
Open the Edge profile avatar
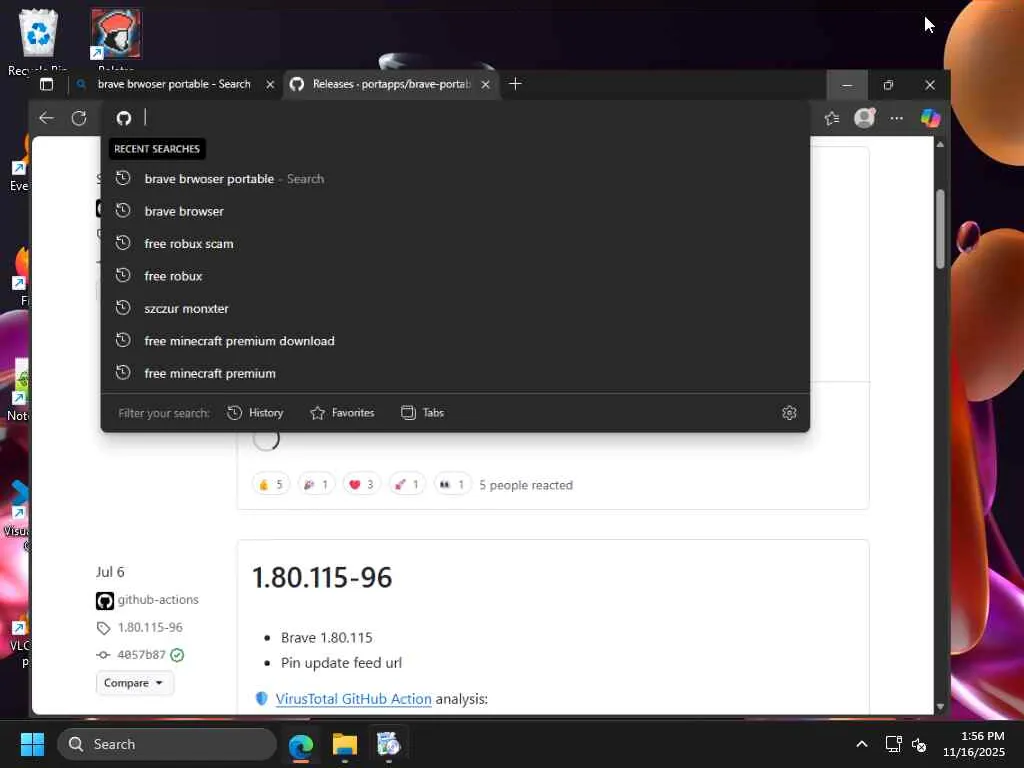pos(865,118)
